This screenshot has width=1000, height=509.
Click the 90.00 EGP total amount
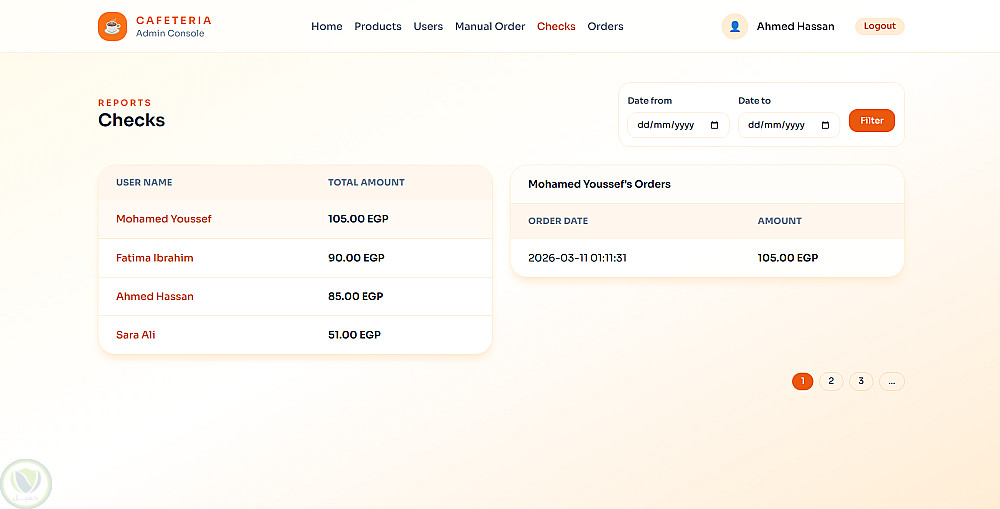click(356, 258)
